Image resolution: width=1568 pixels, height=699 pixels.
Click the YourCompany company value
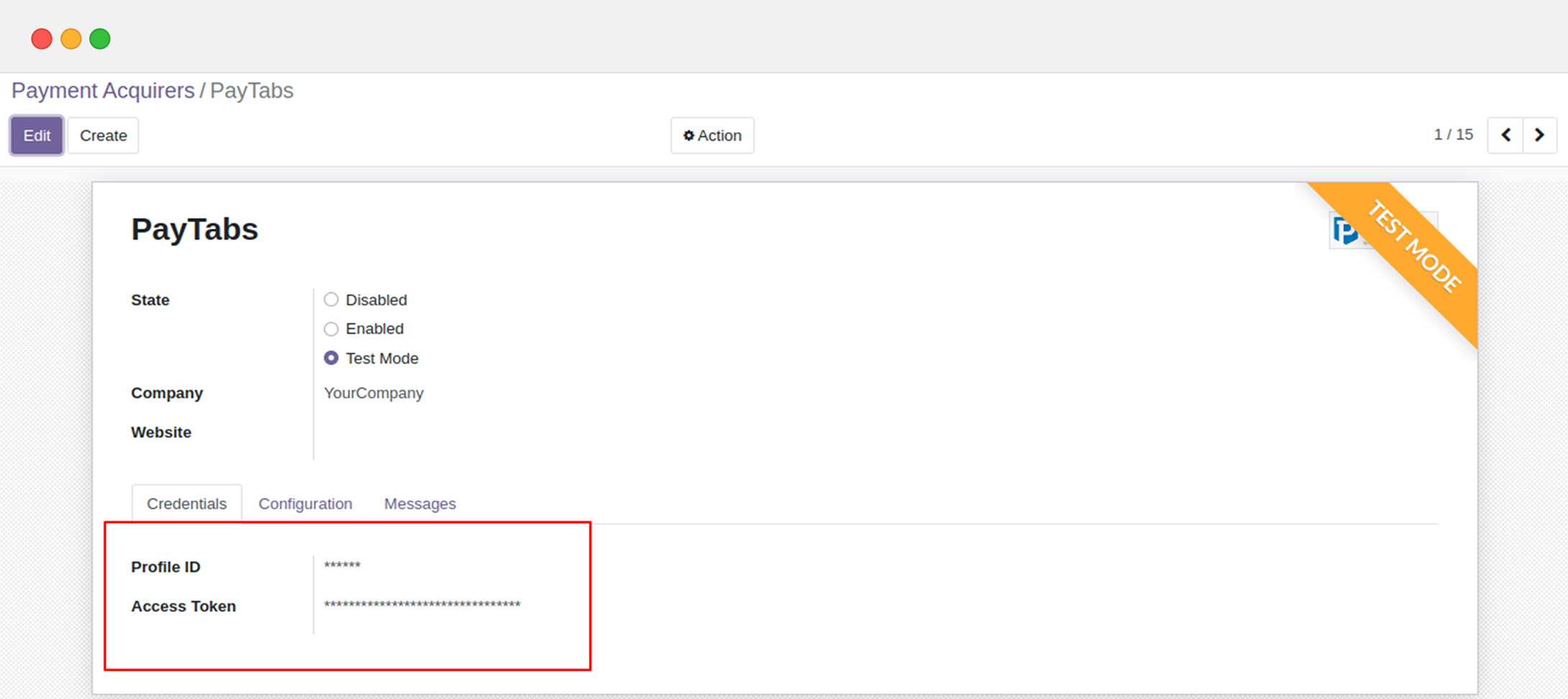(x=373, y=393)
